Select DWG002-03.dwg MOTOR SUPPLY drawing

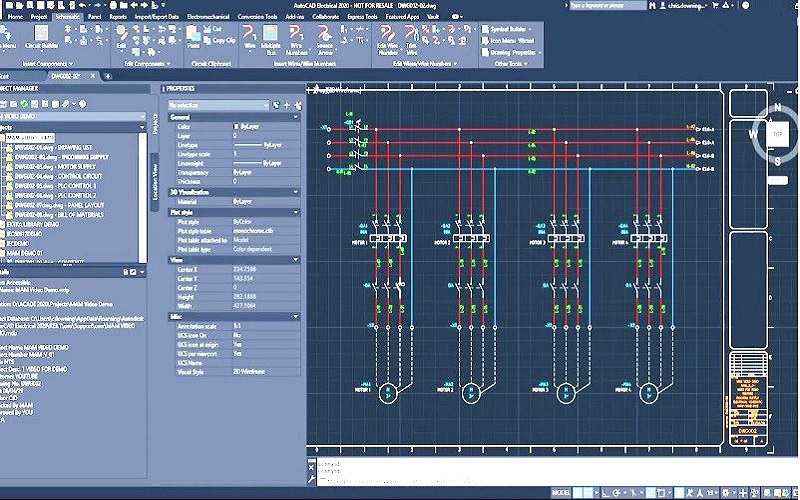point(57,167)
